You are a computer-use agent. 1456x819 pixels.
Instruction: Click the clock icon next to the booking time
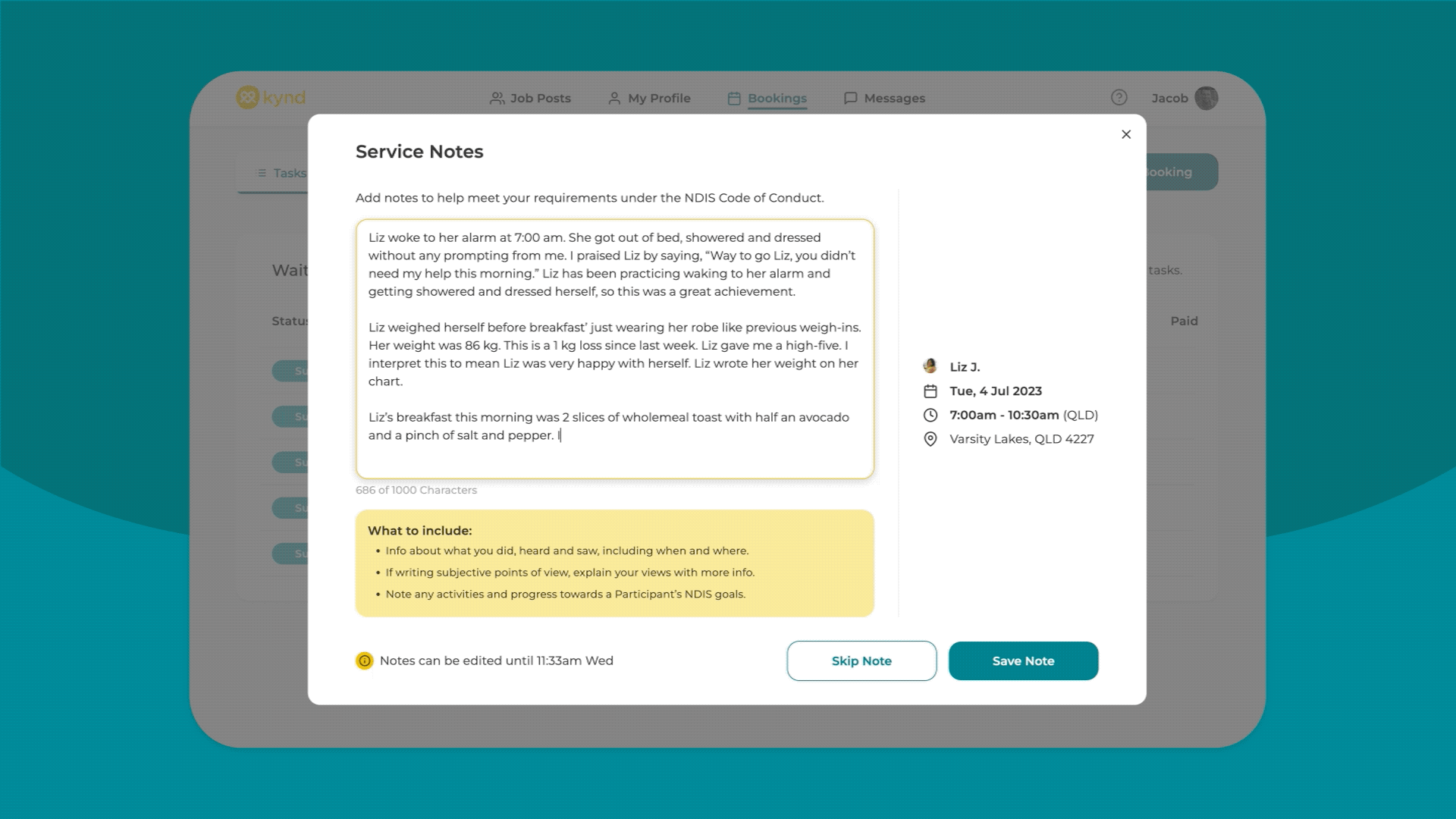(x=930, y=415)
